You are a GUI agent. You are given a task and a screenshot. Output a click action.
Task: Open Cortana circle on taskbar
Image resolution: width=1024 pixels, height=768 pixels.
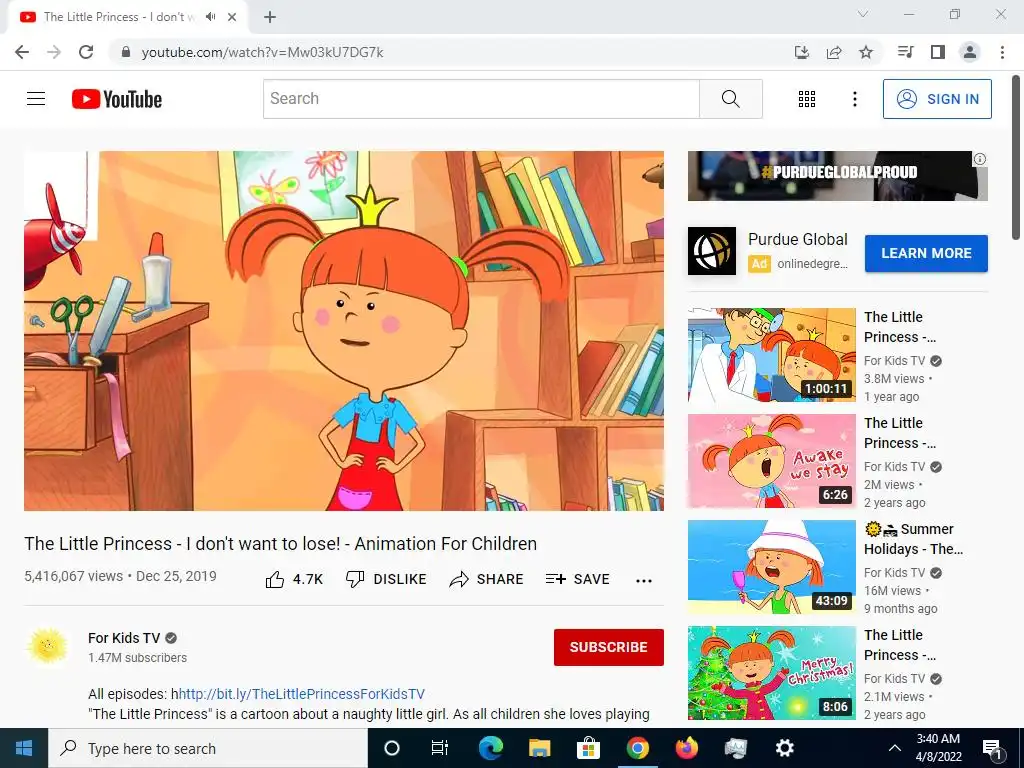(391, 748)
